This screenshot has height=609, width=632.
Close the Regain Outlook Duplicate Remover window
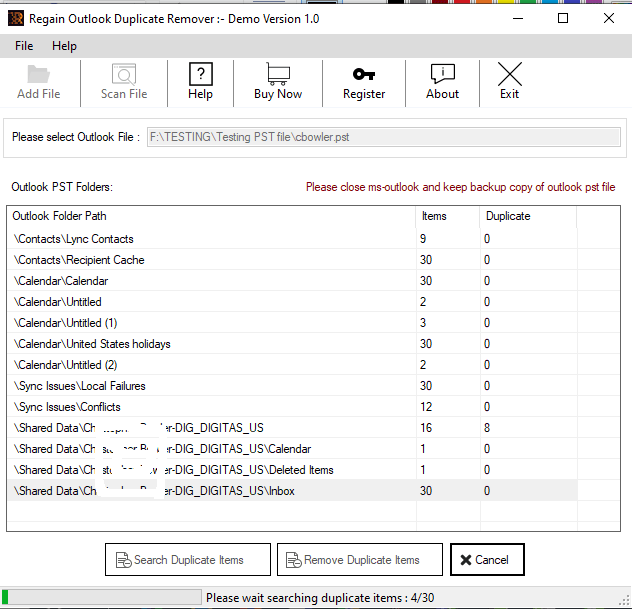[609, 19]
